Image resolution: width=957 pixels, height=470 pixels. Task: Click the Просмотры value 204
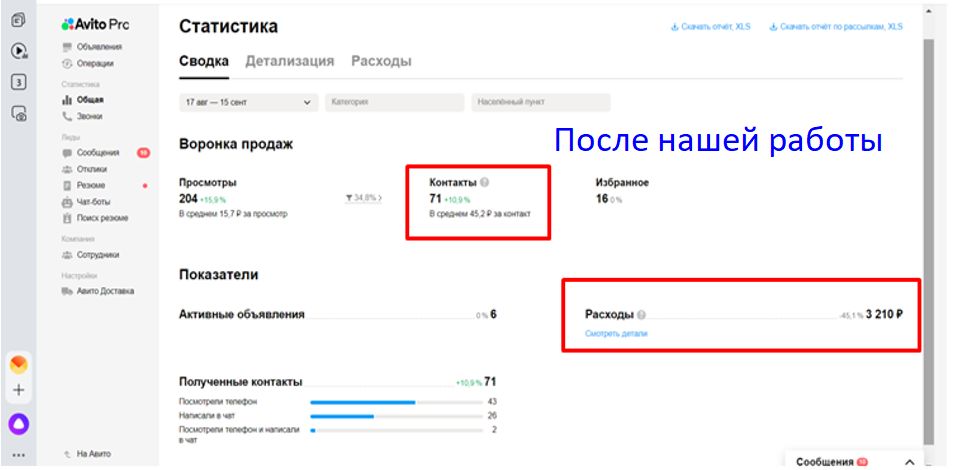[x=188, y=198]
